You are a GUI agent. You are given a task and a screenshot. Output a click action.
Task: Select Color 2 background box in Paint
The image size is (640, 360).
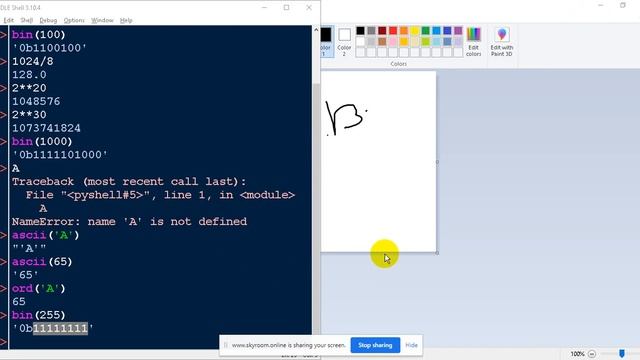[344, 42]
